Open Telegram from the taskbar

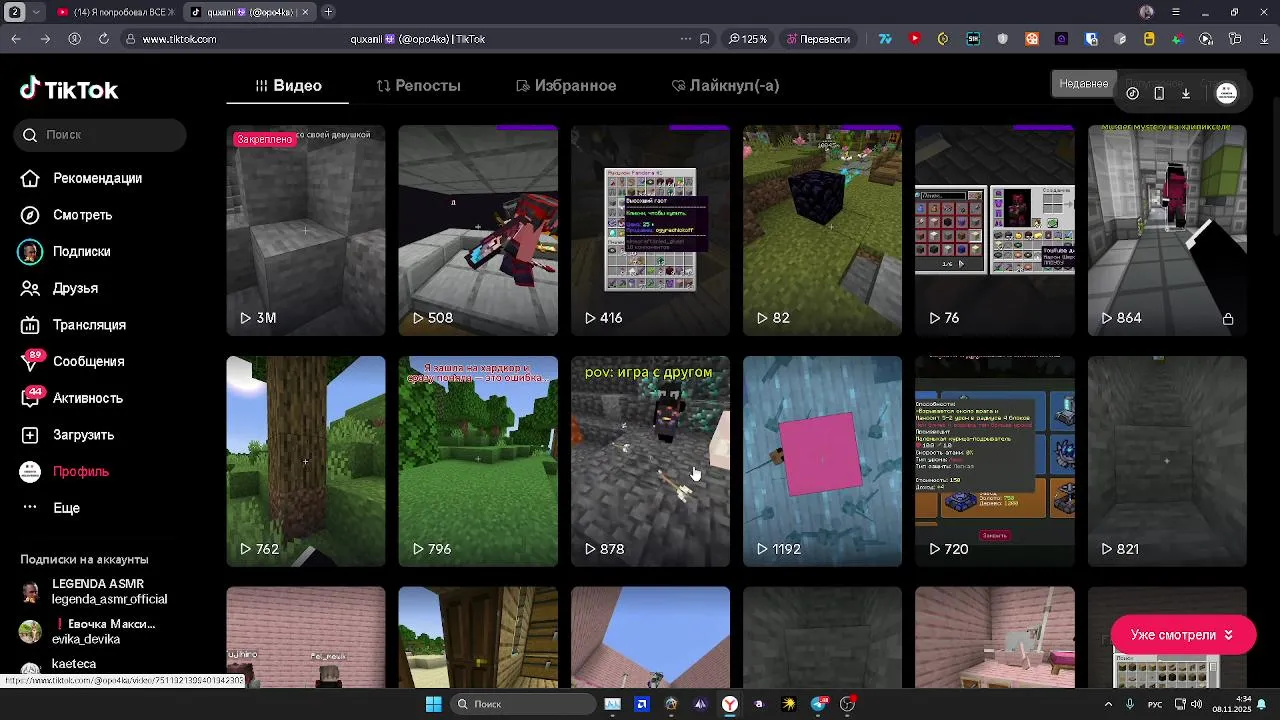[x=818, y=704]
